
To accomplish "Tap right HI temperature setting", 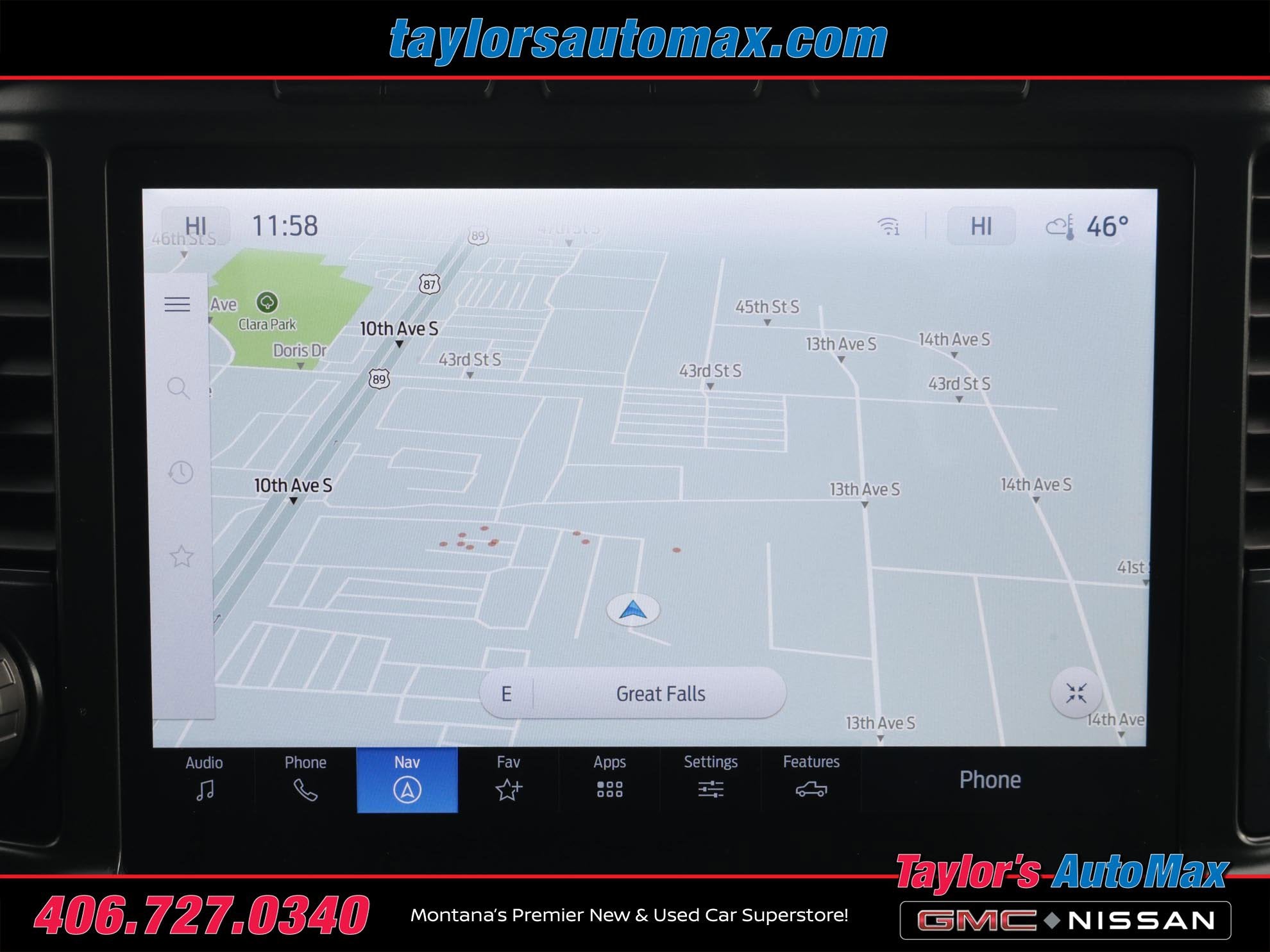I will point(981,226).
